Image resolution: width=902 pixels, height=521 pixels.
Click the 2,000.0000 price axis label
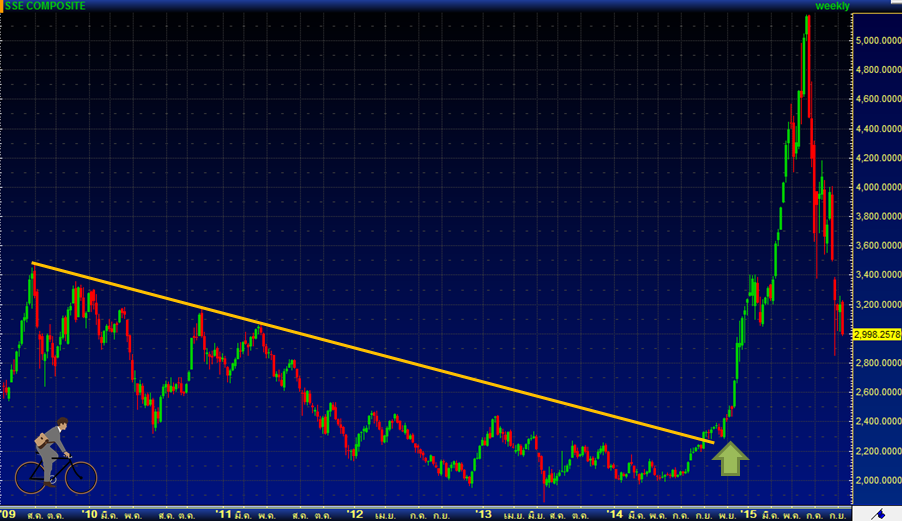point(877,480)
